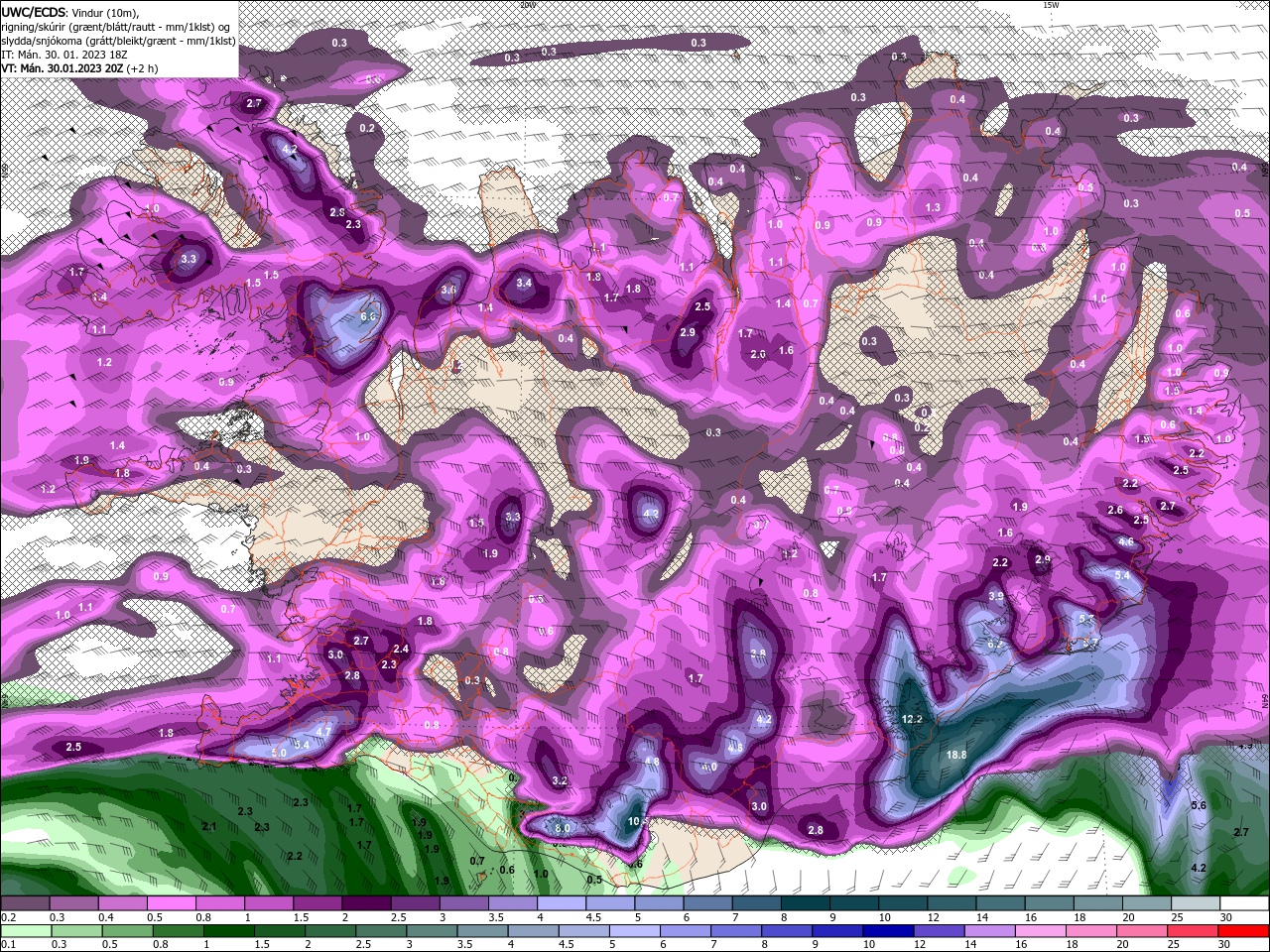
Task: Click the 4.6 value on the east coast
Action: point(1126,542)
